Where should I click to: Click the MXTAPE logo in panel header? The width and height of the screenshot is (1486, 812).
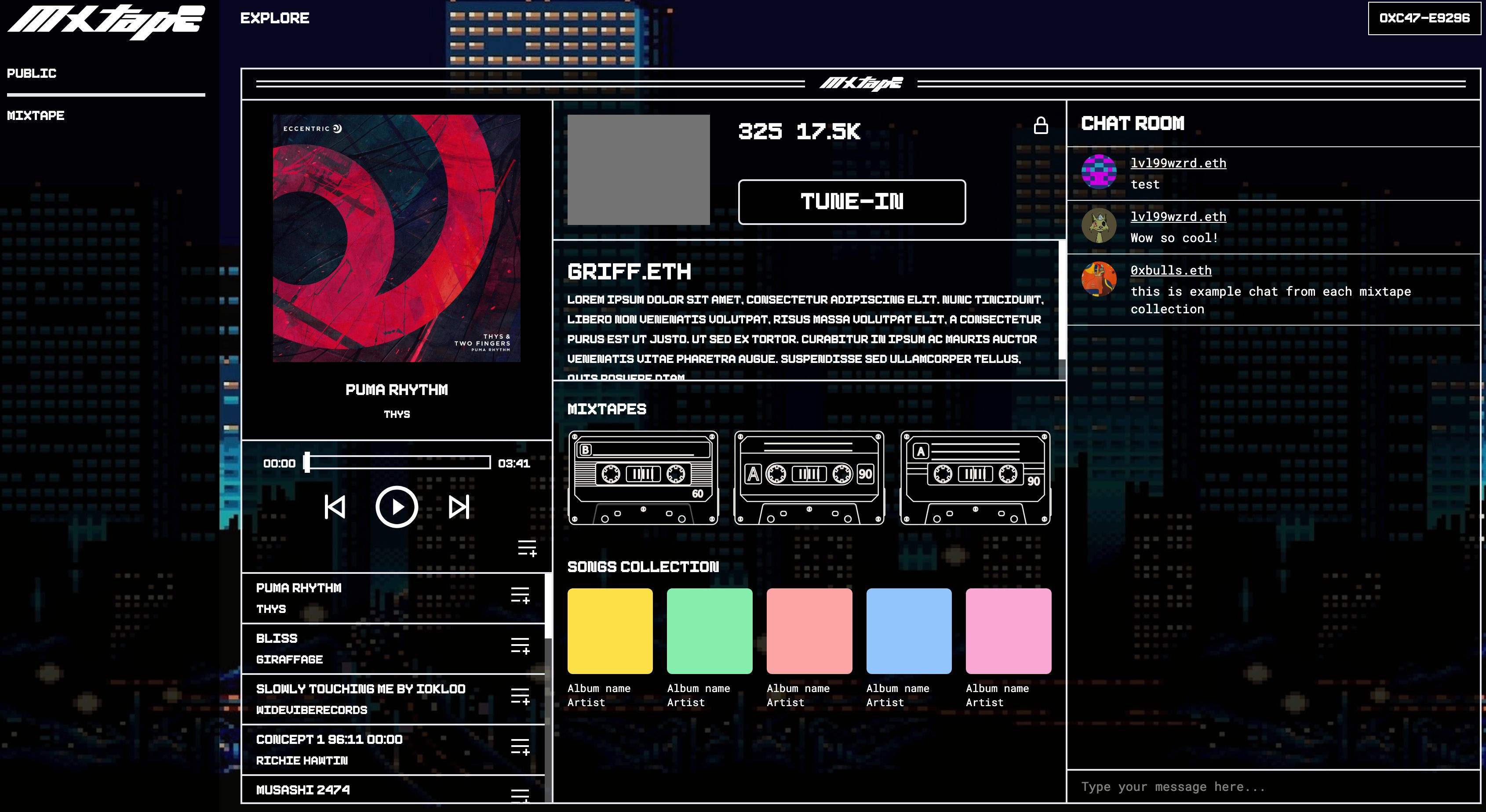(x=861, y=84)
